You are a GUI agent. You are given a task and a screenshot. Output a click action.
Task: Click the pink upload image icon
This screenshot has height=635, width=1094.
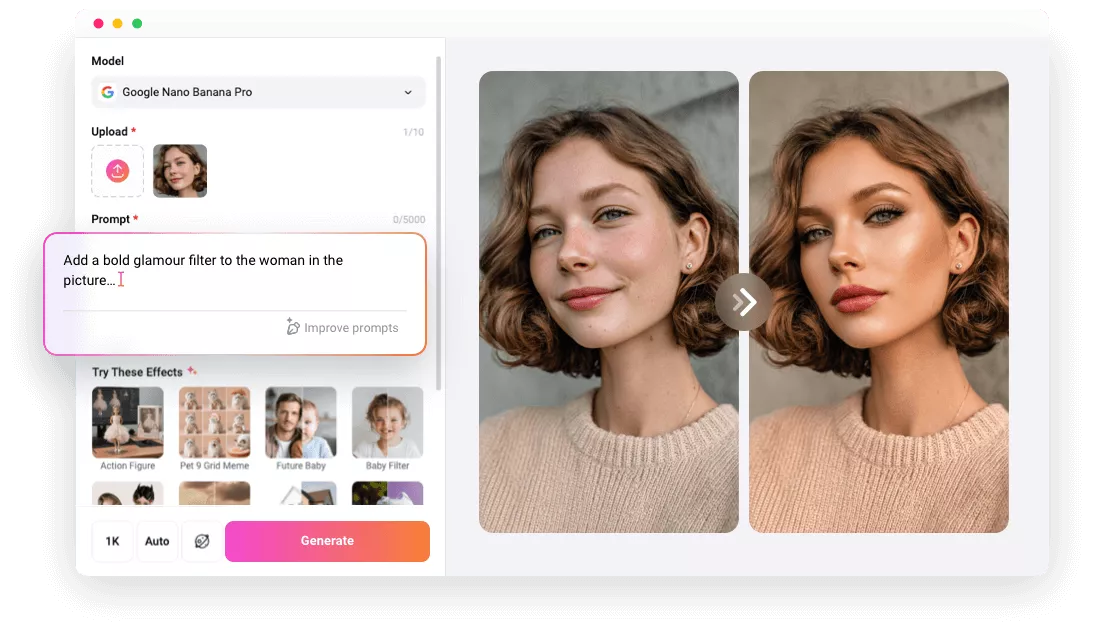117,171
